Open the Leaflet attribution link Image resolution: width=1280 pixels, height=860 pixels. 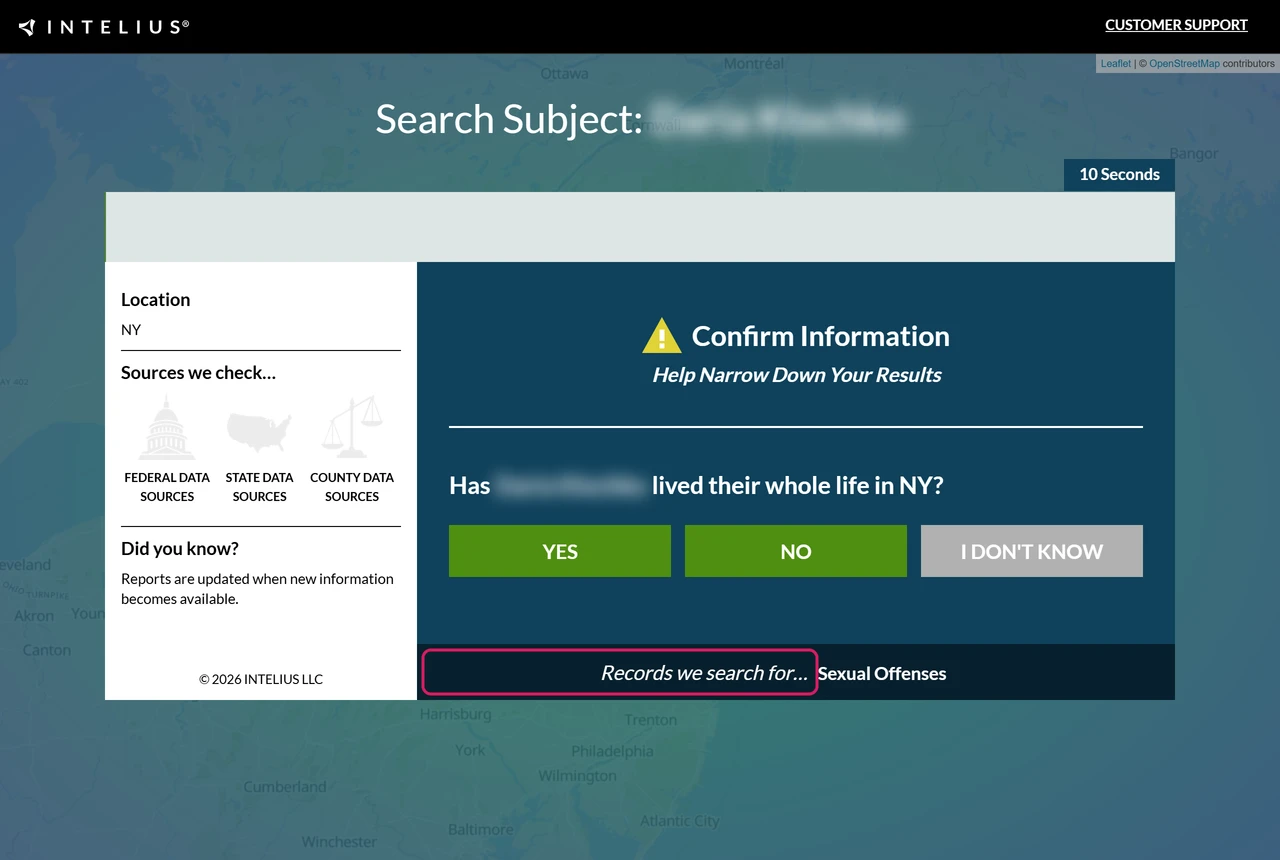click(x=1116, y=63)
